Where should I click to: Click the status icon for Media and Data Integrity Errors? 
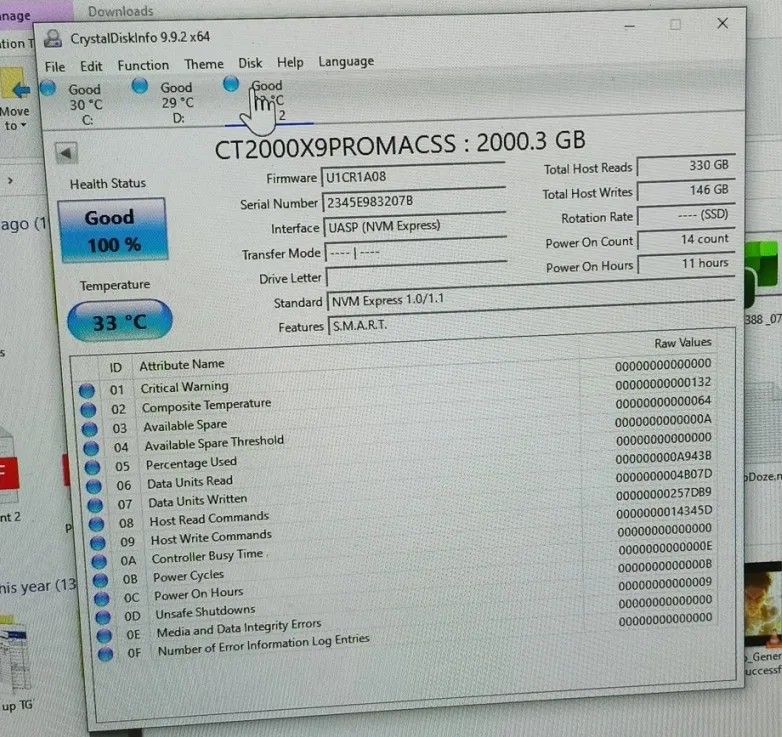(104, 636)
